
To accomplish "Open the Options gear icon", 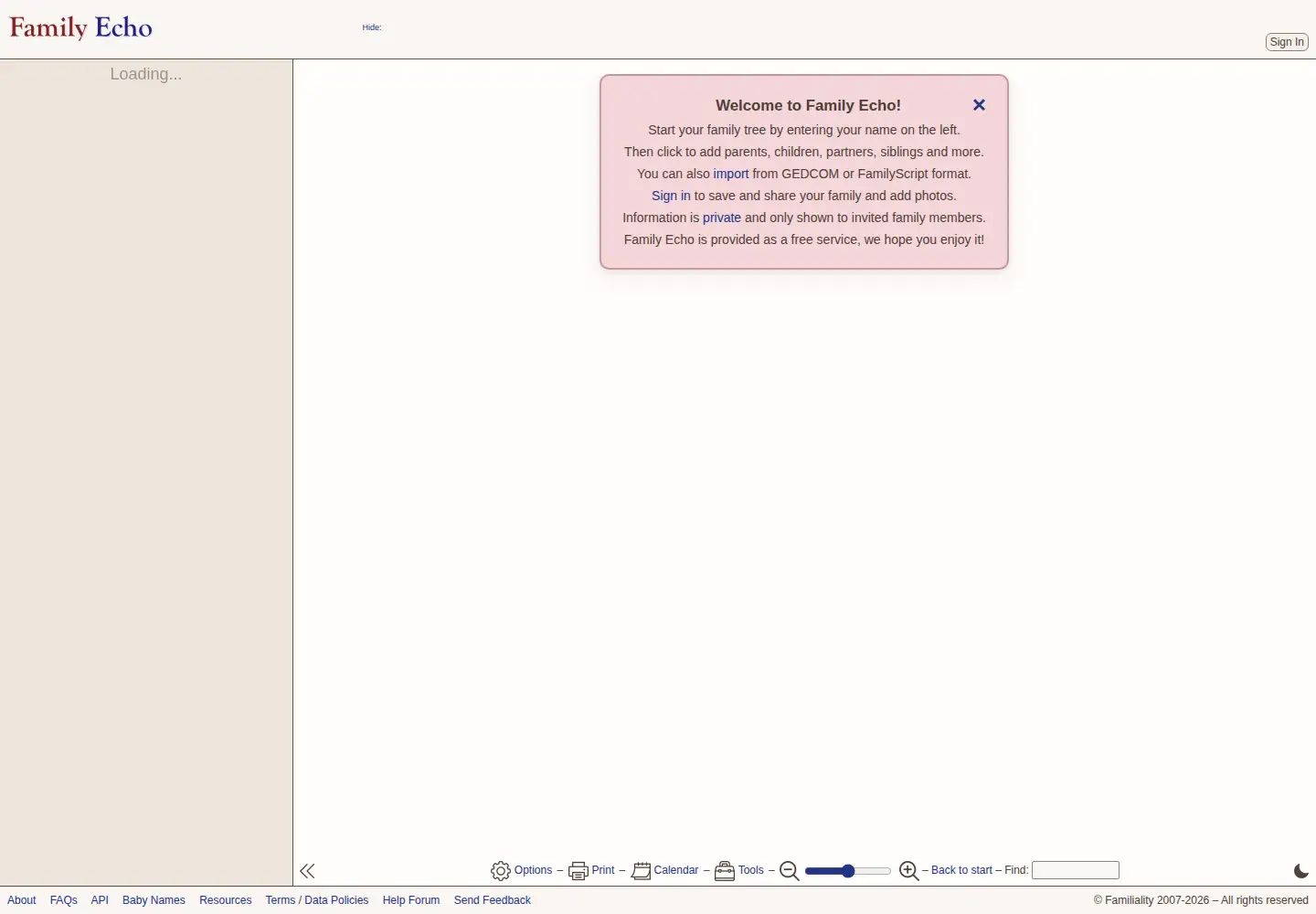I will point(501,871).
